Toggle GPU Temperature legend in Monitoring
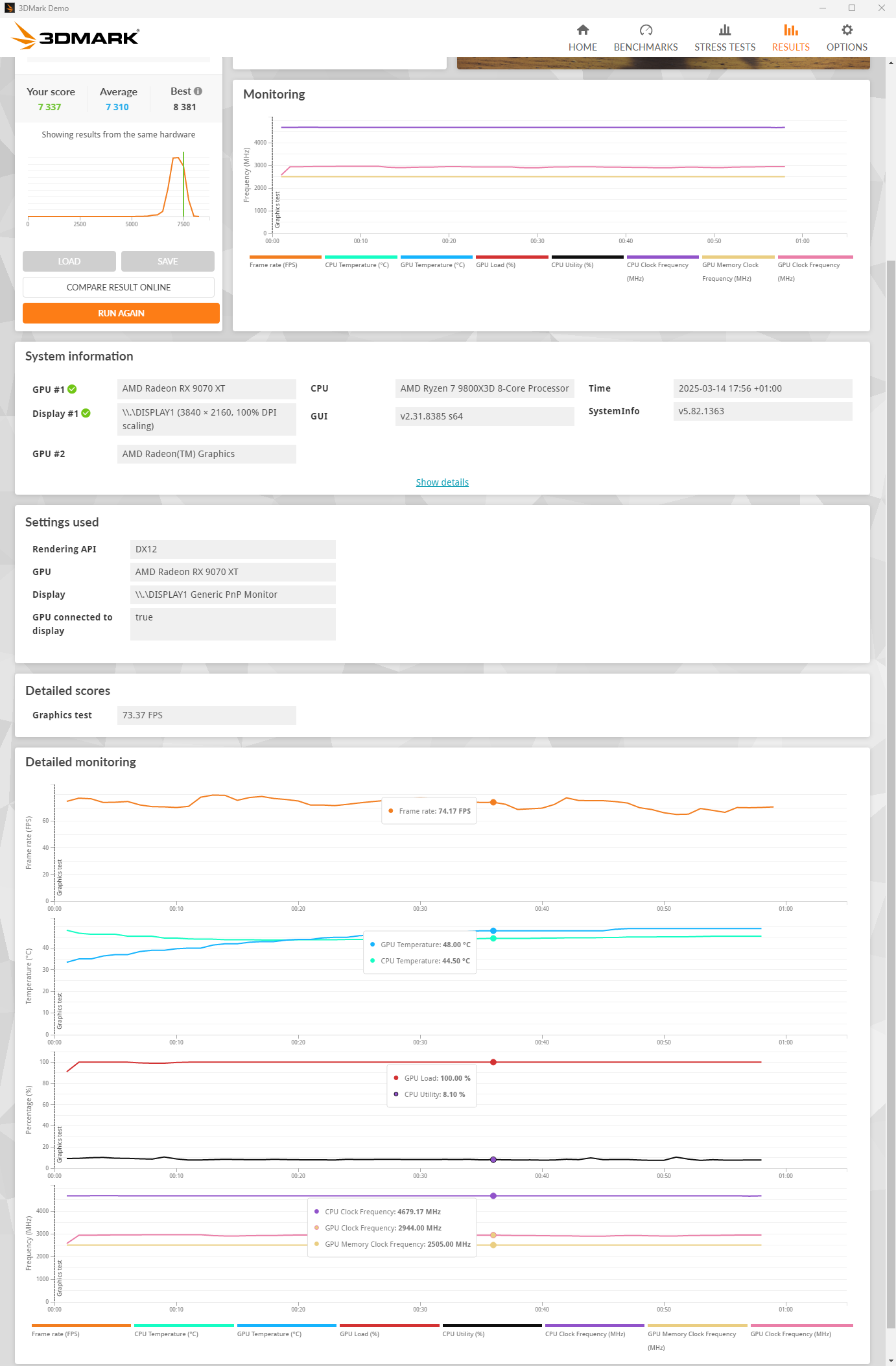 pos(436,261)
